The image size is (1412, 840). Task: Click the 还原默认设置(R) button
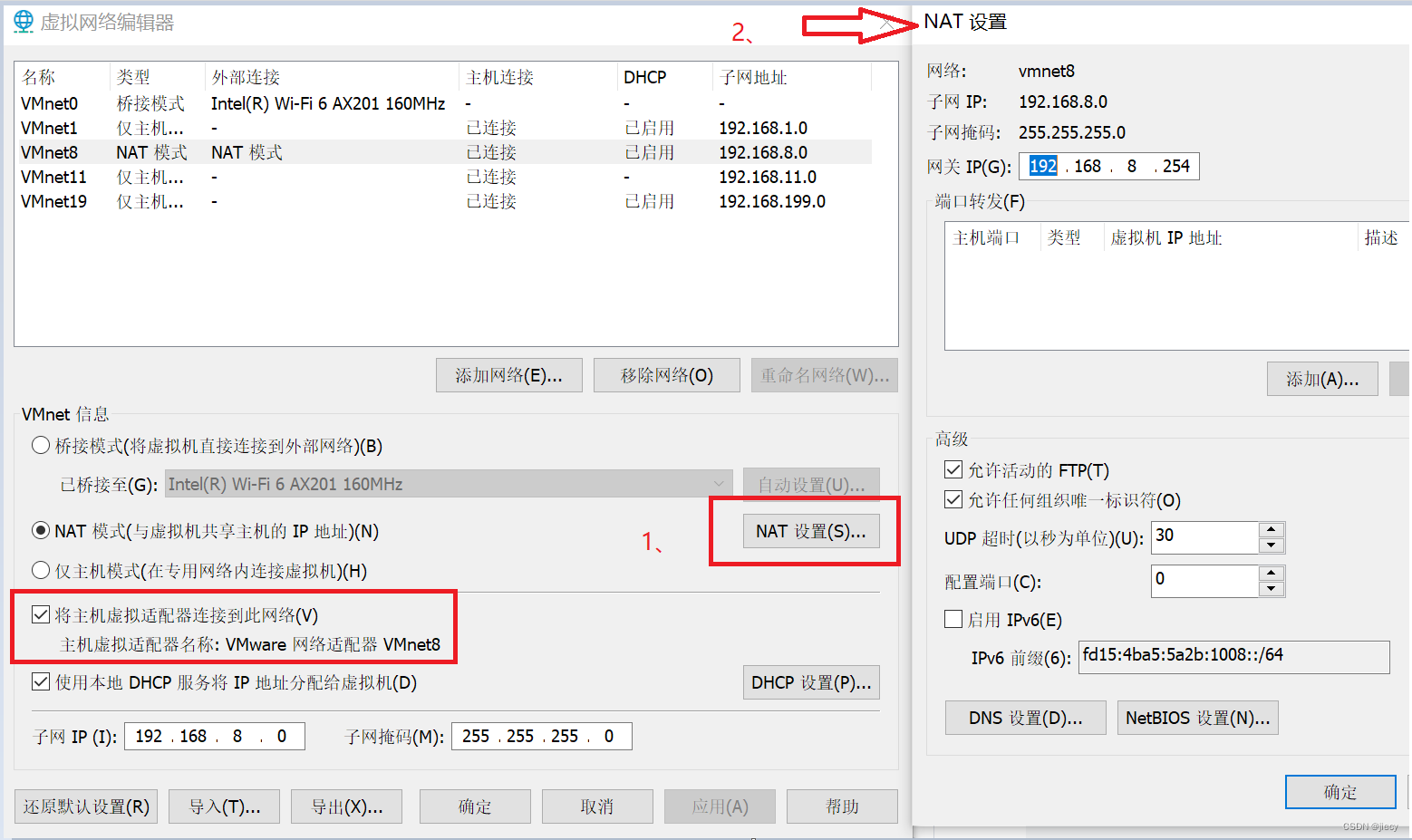[86, 806]
